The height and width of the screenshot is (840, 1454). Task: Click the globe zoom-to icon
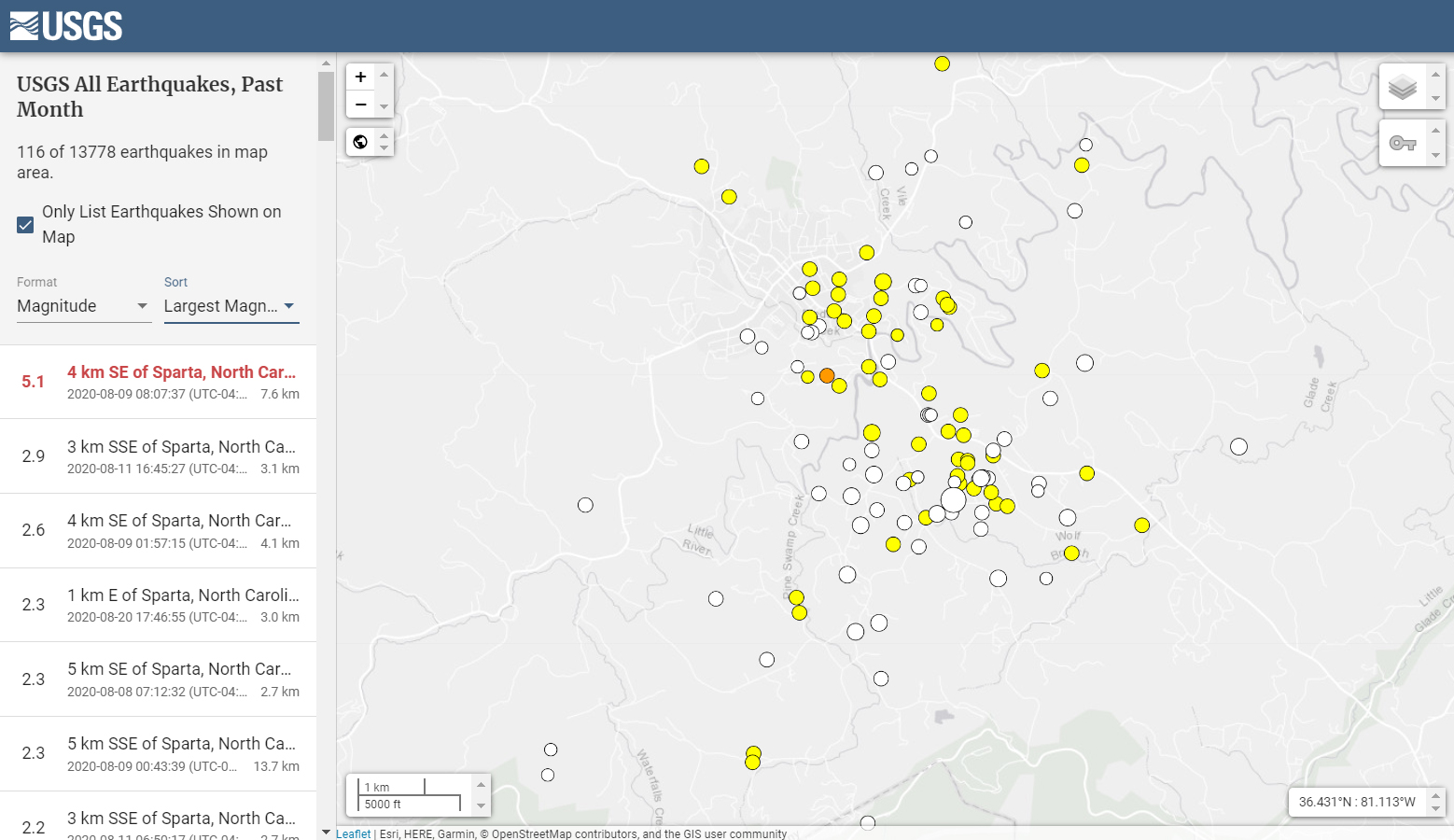coord(361,142)
